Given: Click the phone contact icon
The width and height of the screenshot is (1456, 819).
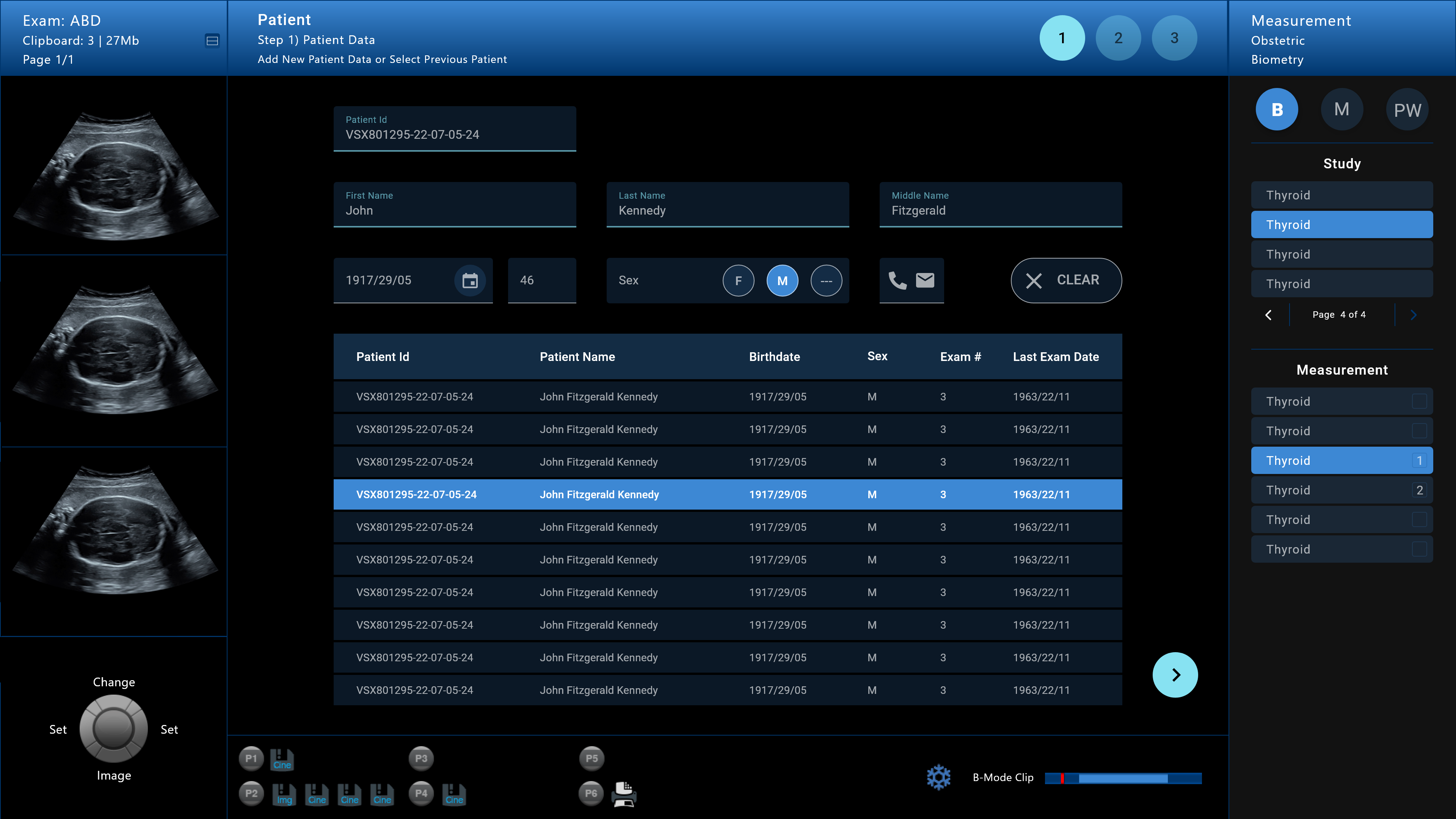Looking at the screenshot, I should (x=897, y=280).
